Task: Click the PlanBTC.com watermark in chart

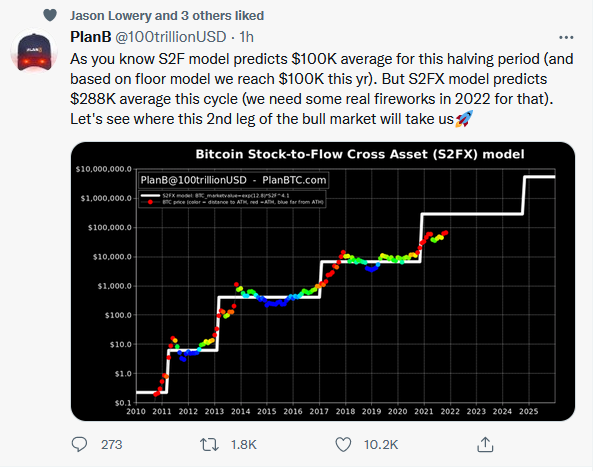Action: coord(294,180)
